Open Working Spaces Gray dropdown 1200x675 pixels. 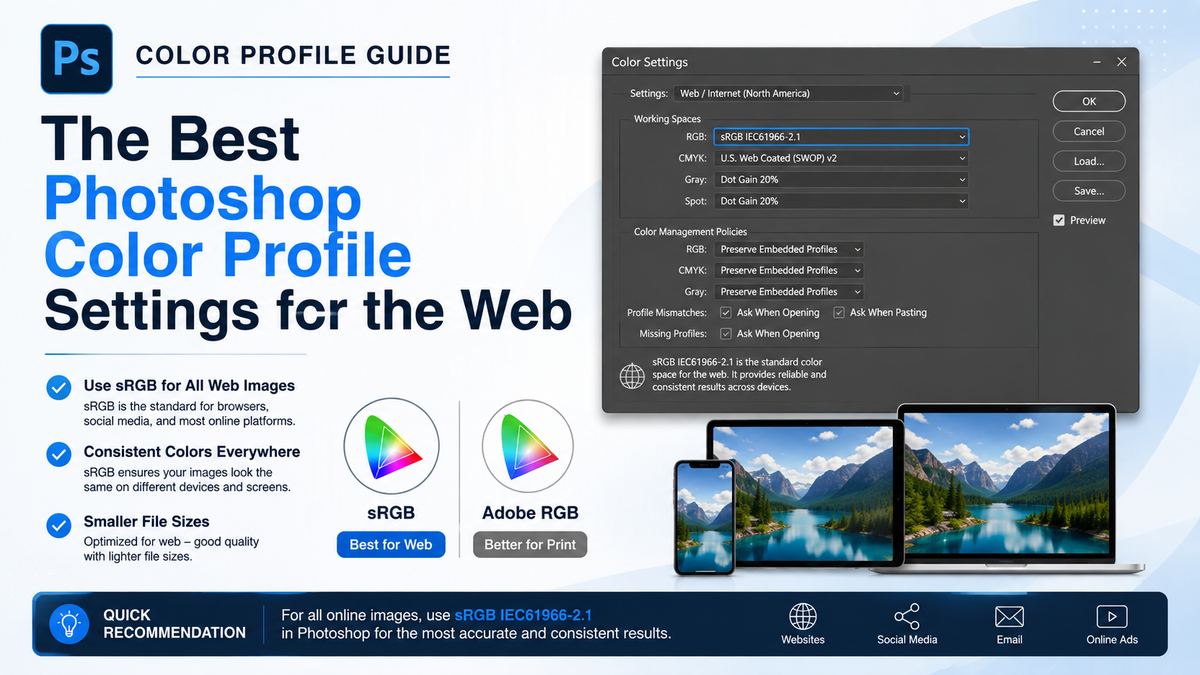pyautogui.click(x=841, y=180)
